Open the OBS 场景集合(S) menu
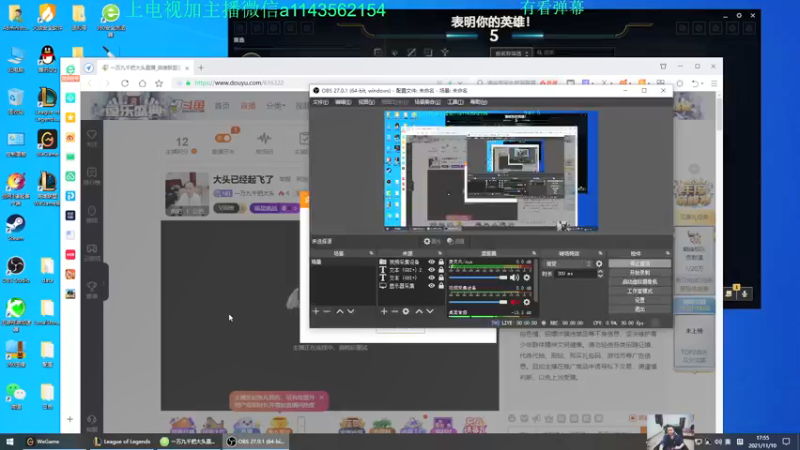Screen dimensions: 800x450 pyautogui.click(x=428, y=102)
